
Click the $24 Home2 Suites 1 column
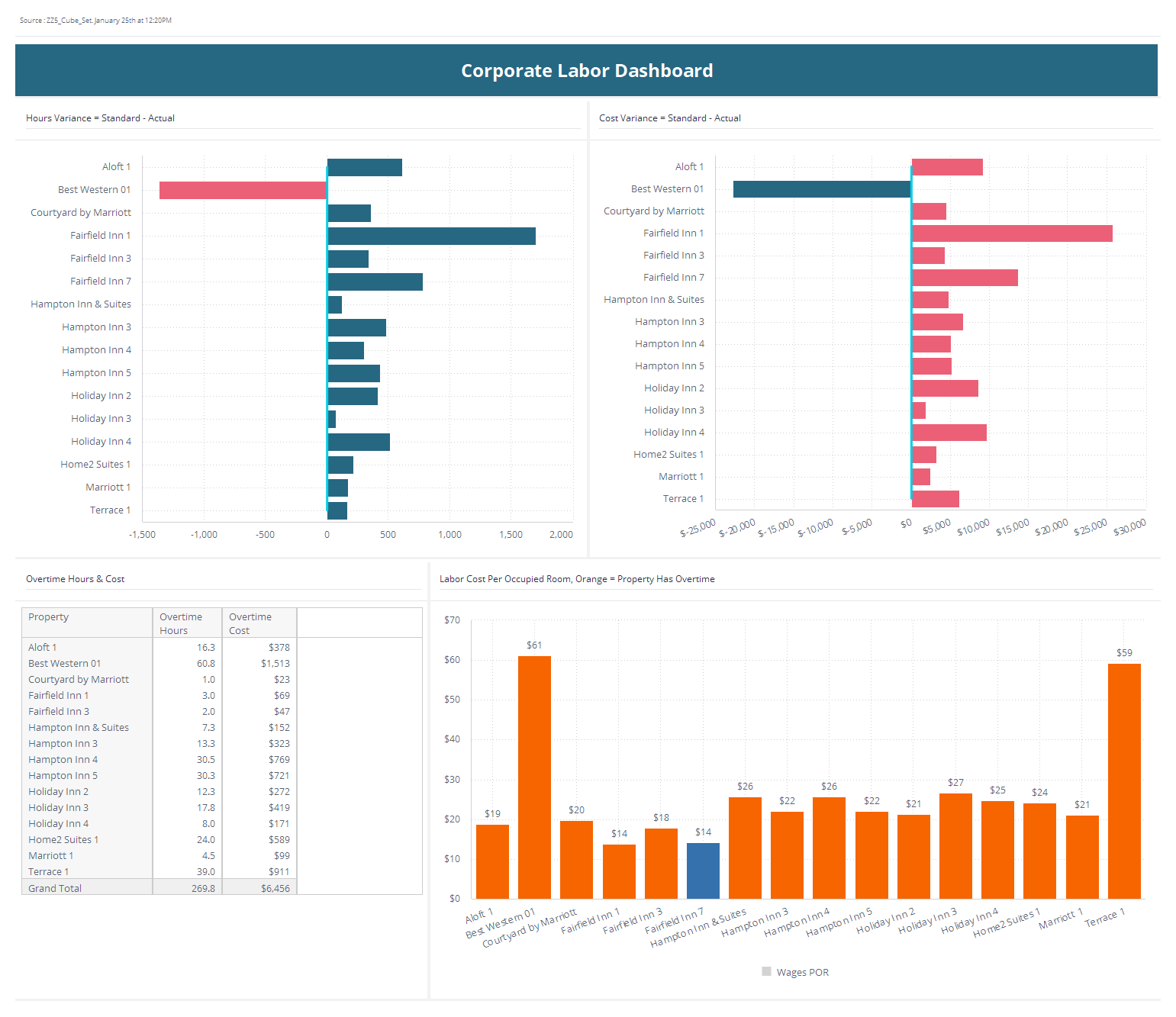[x=1039, y=851]
